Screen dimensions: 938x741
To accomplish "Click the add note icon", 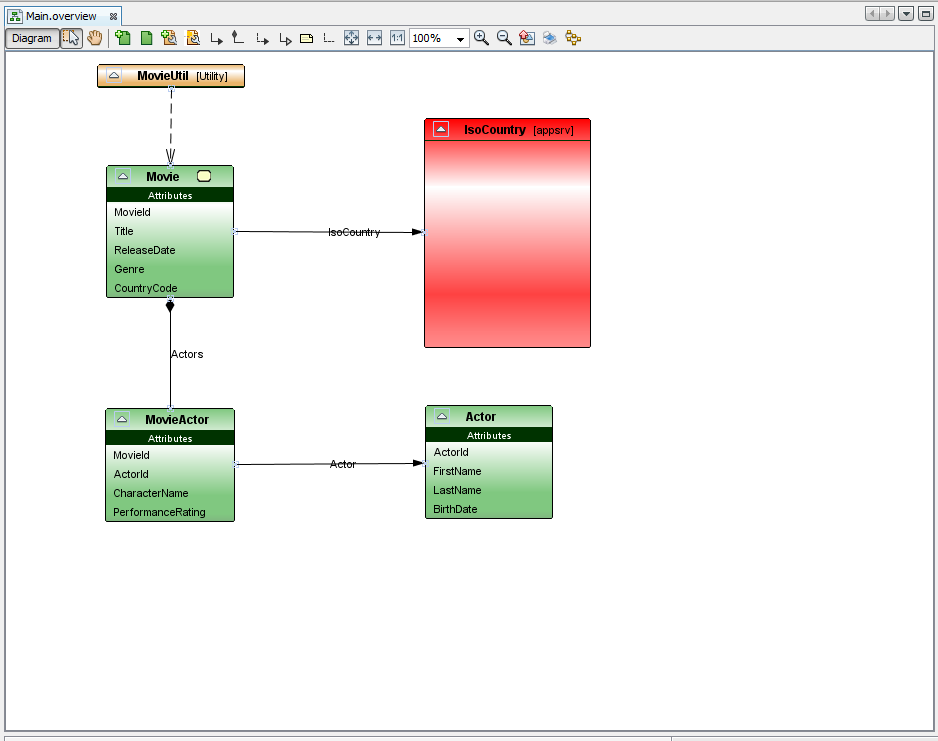I will coord(307,38).
